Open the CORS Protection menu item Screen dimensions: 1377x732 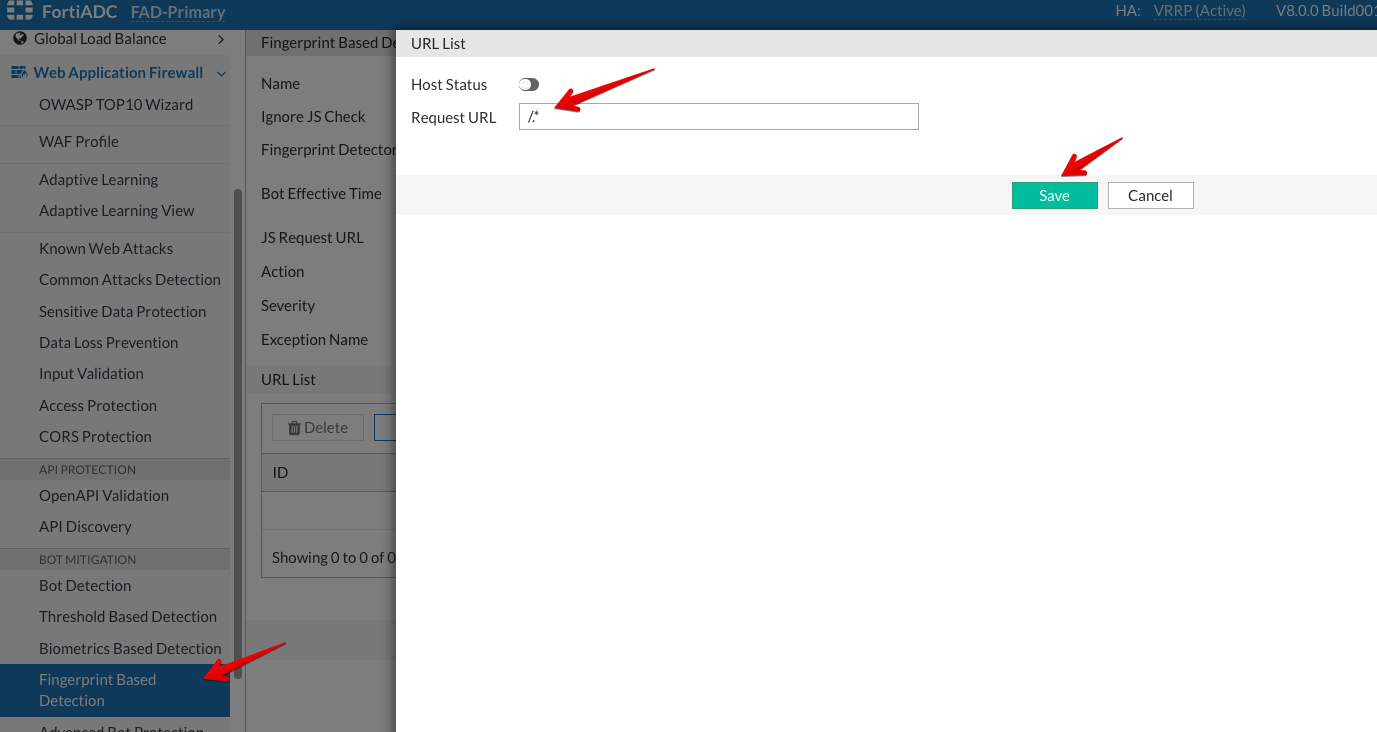tap(95, 437)
